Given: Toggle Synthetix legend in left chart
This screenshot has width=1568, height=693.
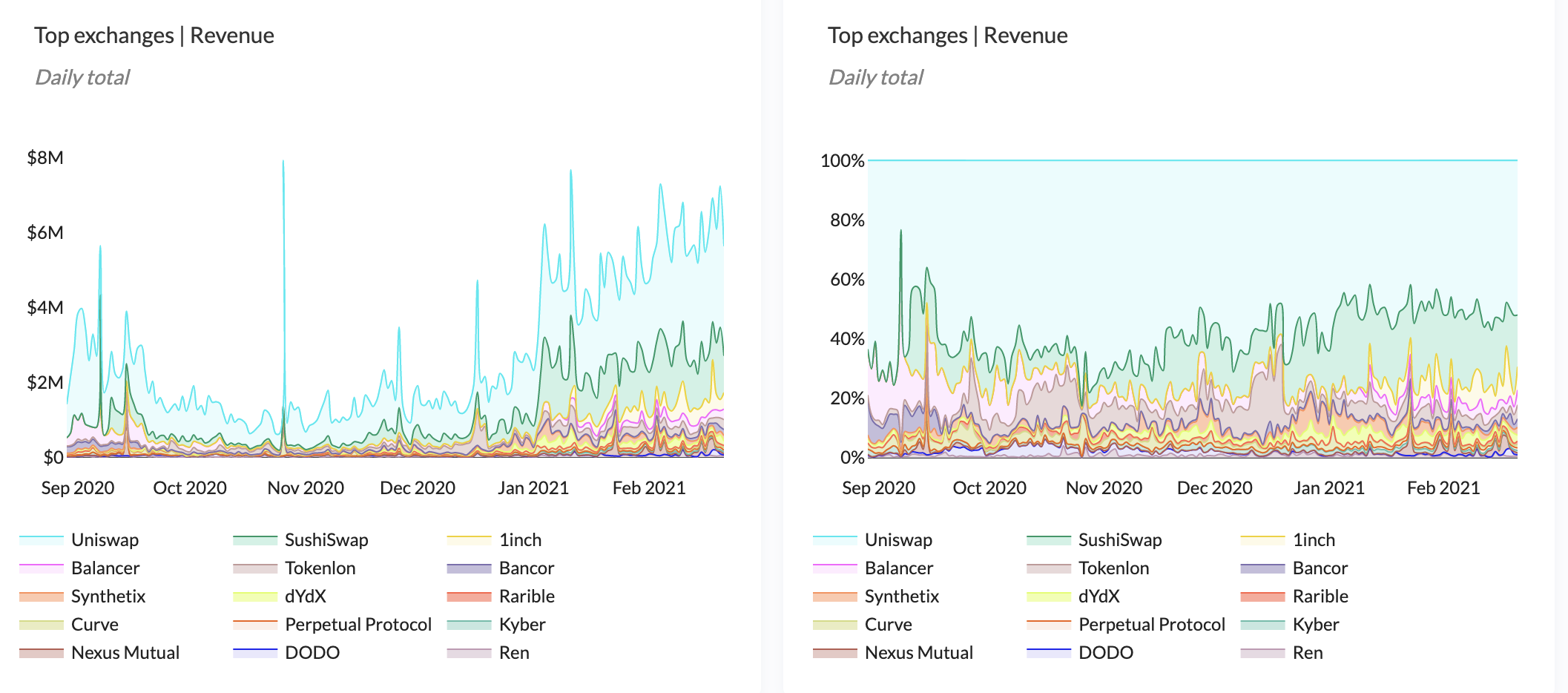Looking at the screenshot, I should click(82, 597).
